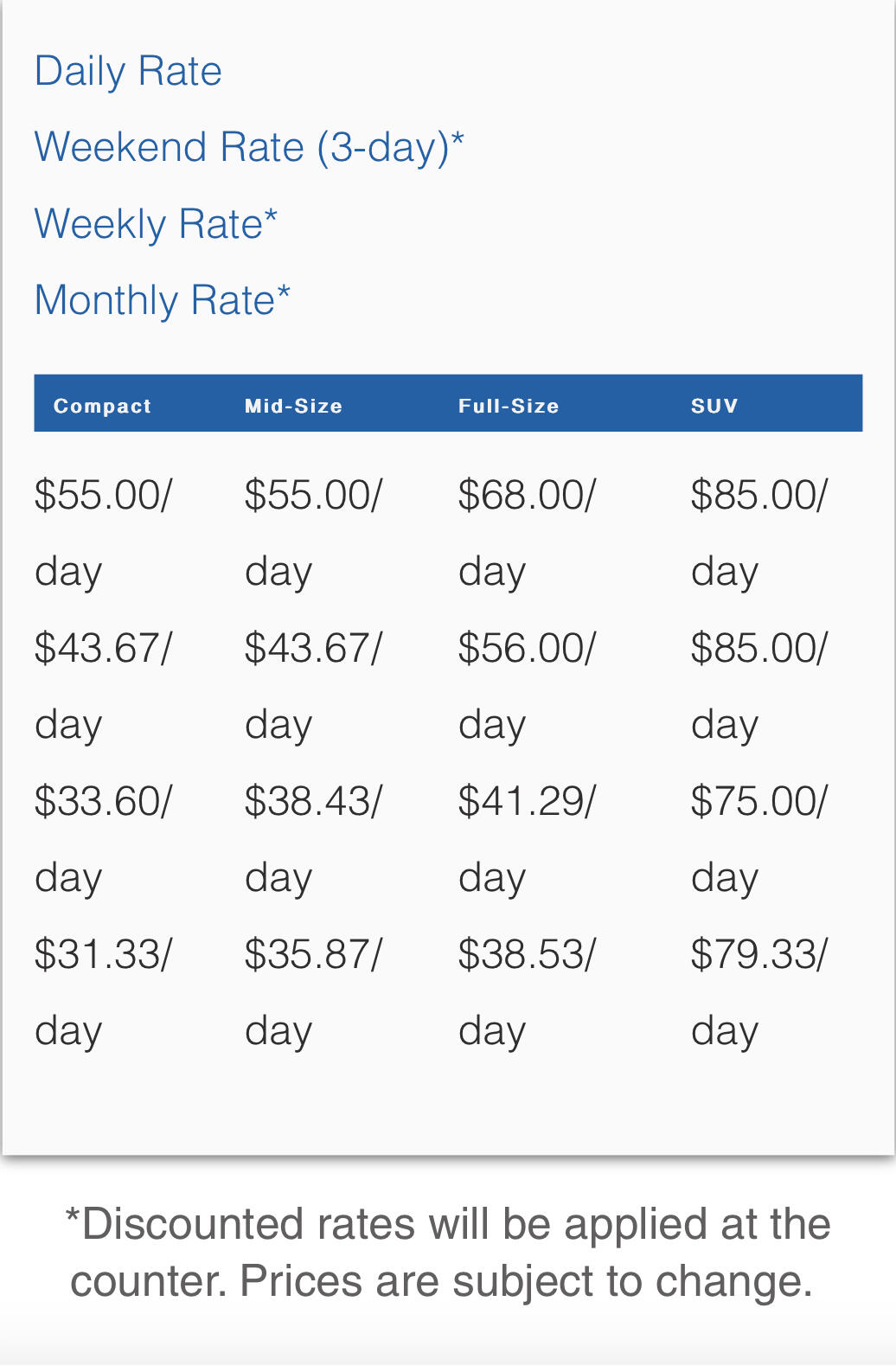
Task: Open the Weekend Rate (3-day) link
Action: point(248,147)
